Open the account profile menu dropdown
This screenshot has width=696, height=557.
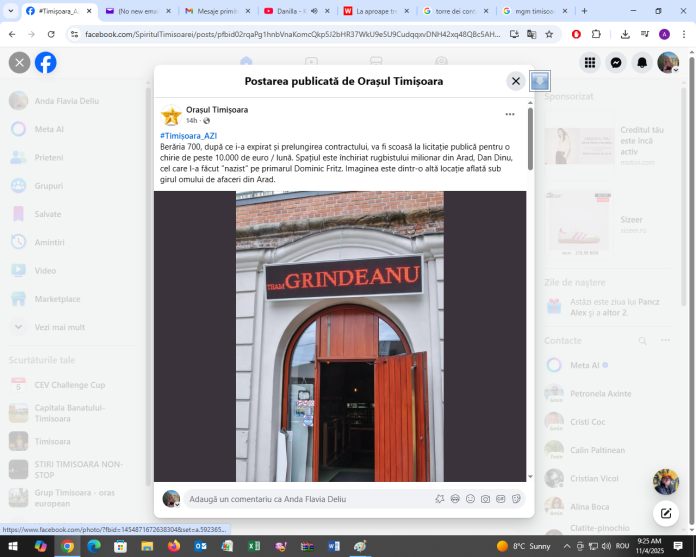668,63
